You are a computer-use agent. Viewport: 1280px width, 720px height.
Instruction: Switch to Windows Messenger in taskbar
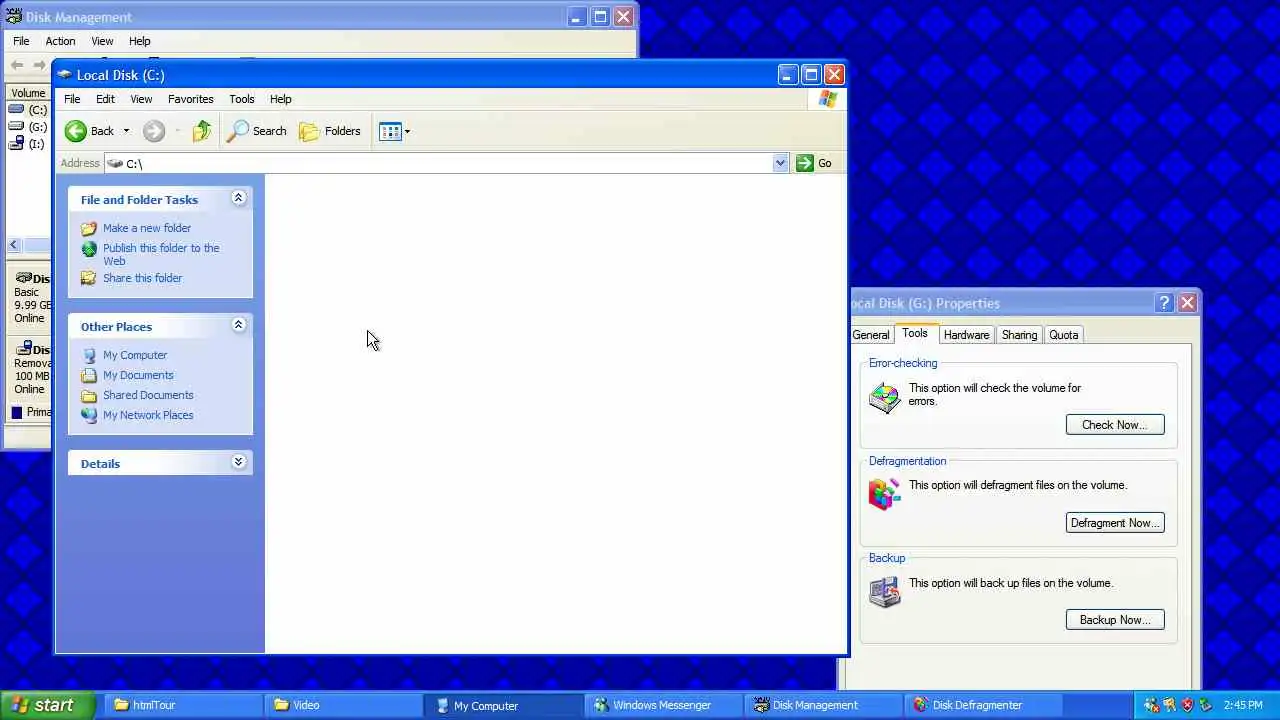pos(663,705)
